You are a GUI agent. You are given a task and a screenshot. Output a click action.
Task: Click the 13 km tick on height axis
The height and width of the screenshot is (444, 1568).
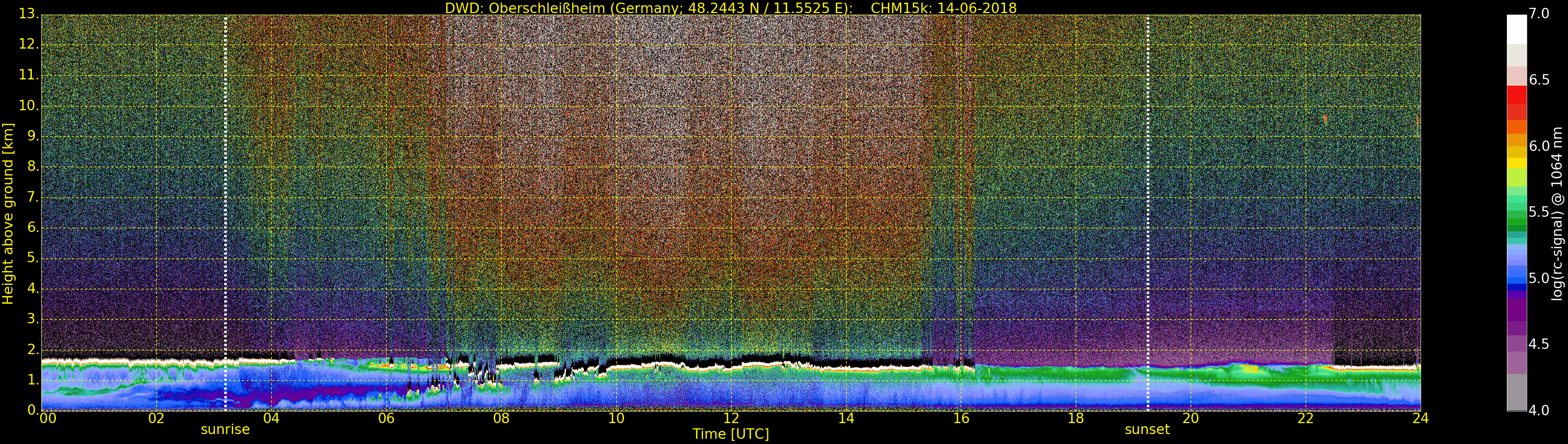(x=27, y=14)
